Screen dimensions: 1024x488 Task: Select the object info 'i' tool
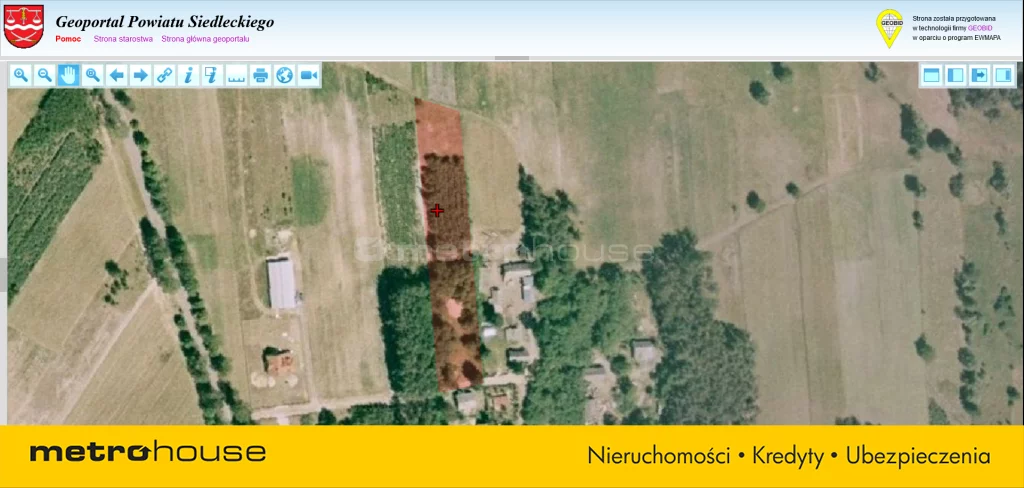(188, 75)
